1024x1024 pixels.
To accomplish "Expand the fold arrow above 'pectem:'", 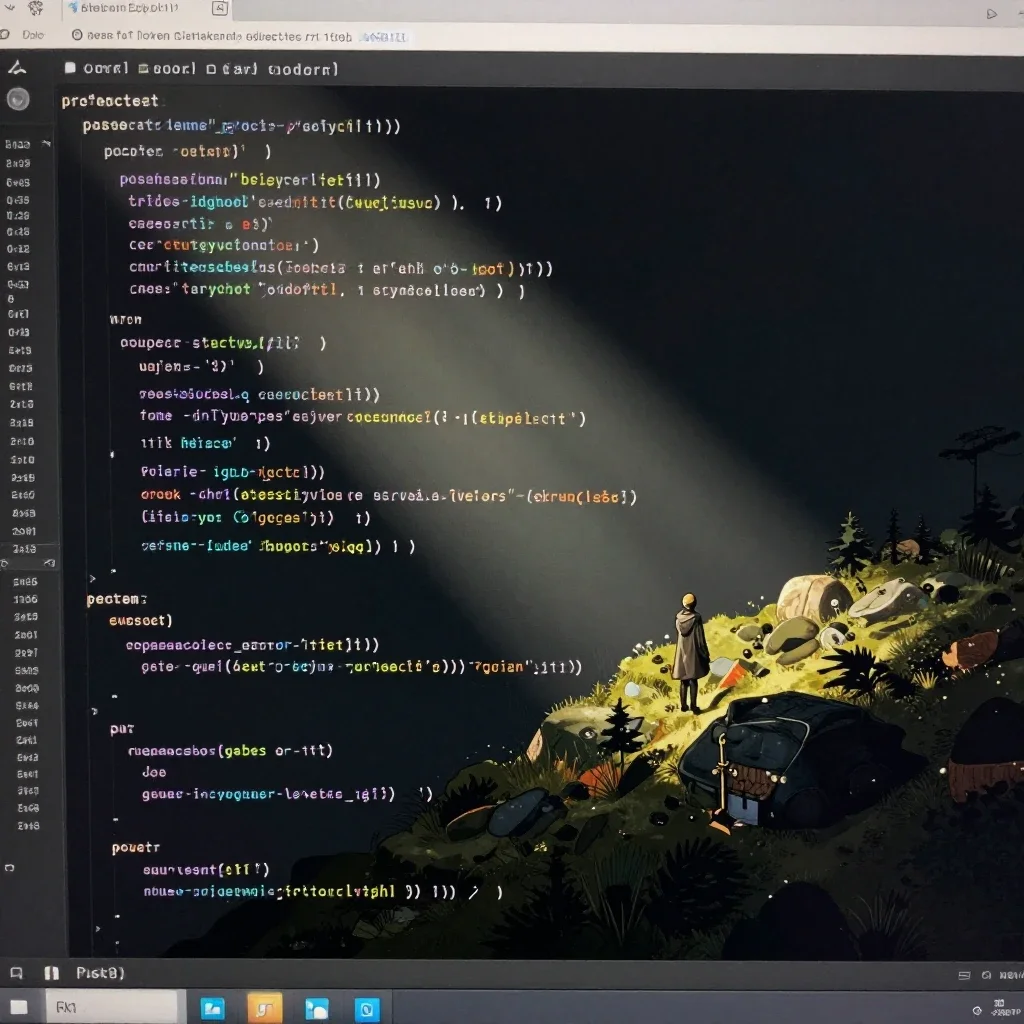I will [x=93, y=579].
